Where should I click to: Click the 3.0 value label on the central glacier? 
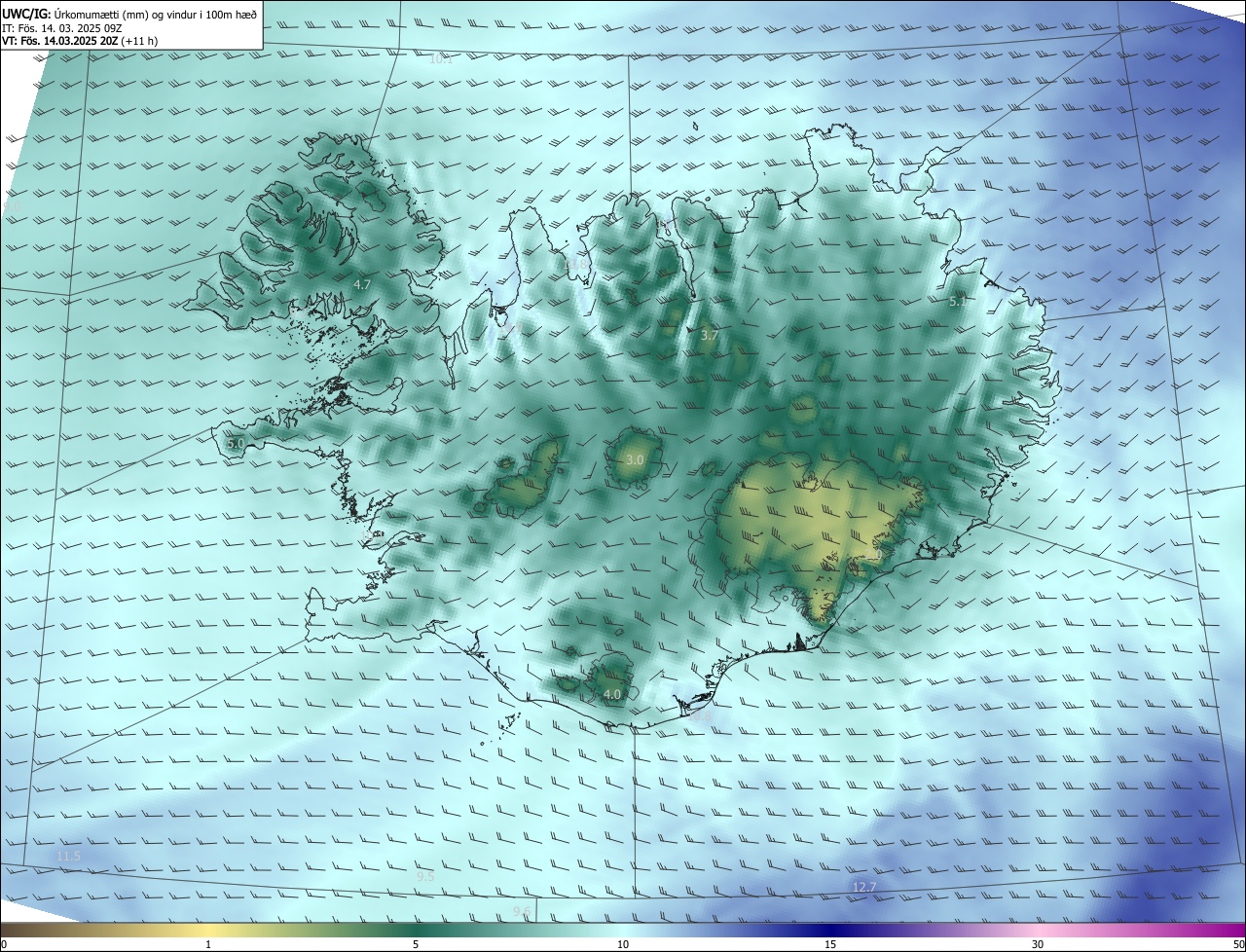[635, 459]
